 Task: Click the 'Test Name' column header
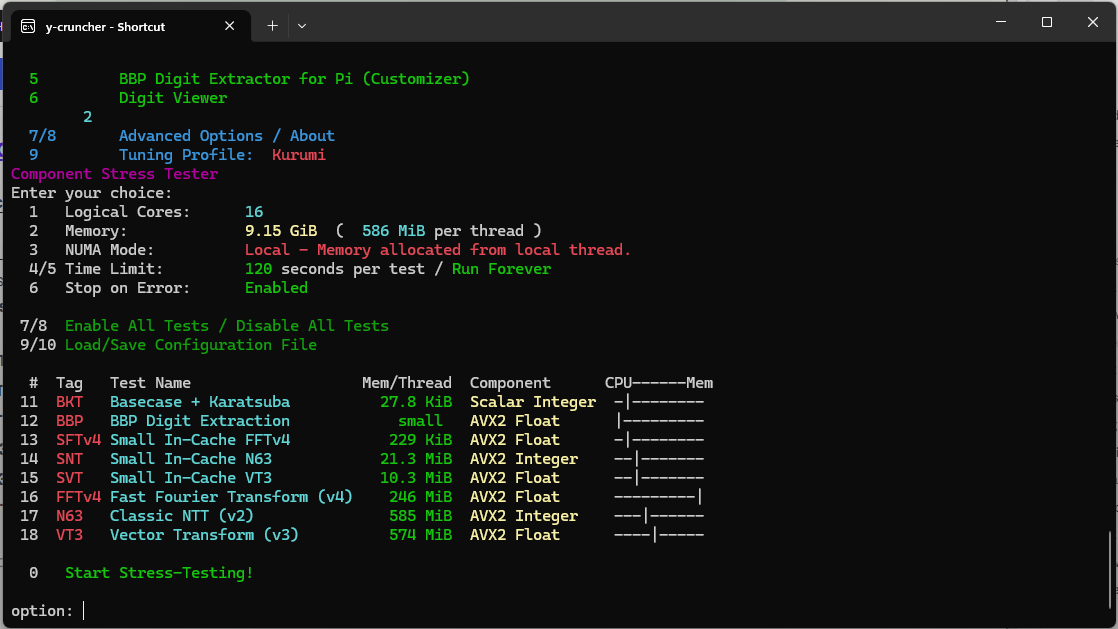pos(150,383)
